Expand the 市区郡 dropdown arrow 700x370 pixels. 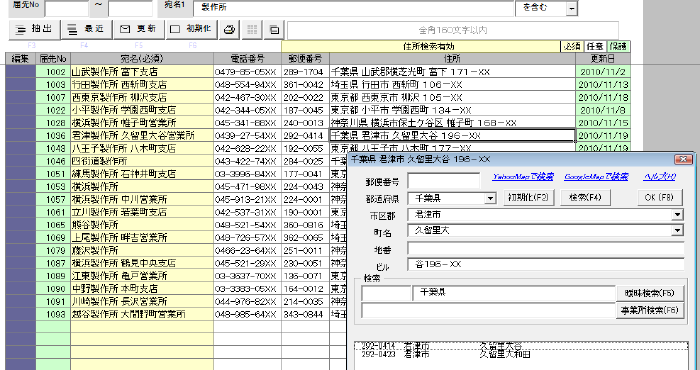678,215
